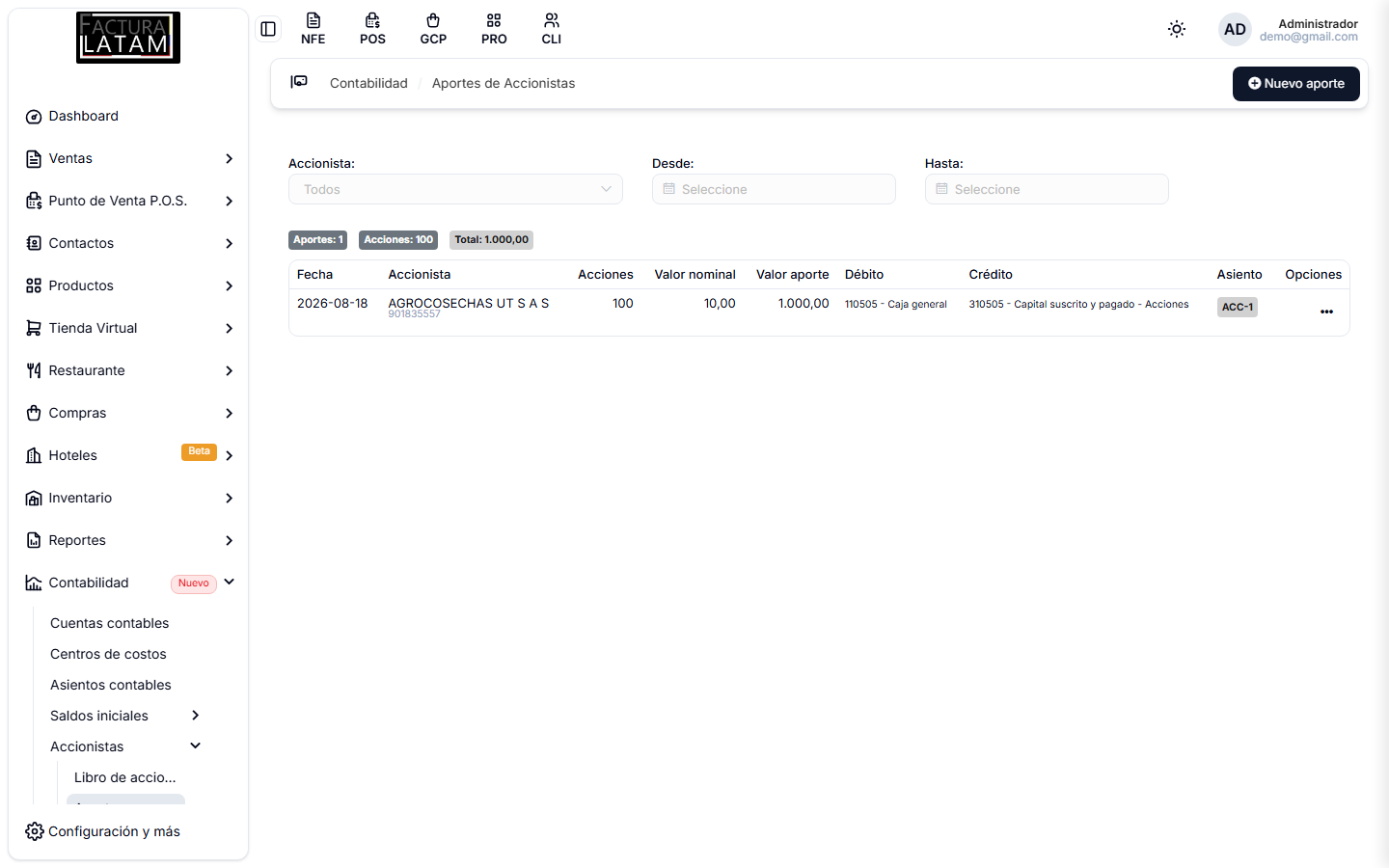Click the Nuevo aporte button
Viewport: 1389px width, 868px height.
pyautogui.click(x=1295, y=84)
